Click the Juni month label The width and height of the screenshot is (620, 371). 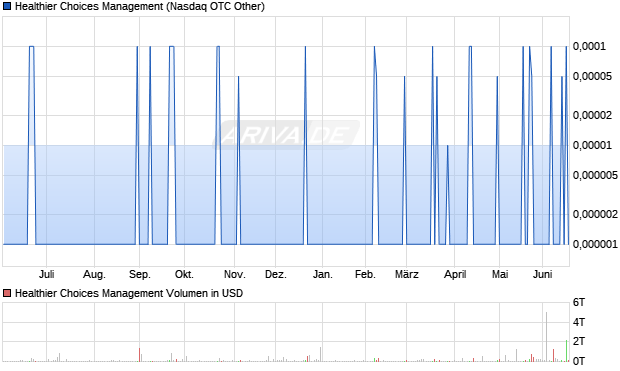click(542, 274)
